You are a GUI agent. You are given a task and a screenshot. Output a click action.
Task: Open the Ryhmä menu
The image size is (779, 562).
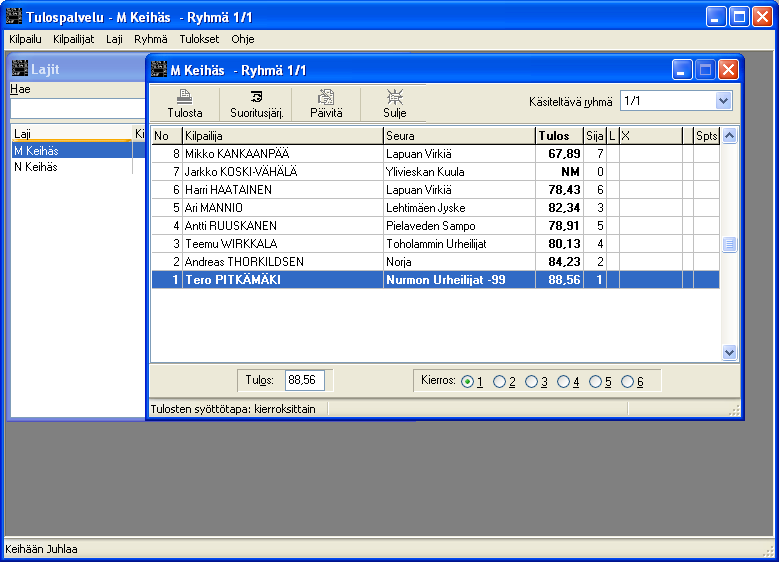151,39
